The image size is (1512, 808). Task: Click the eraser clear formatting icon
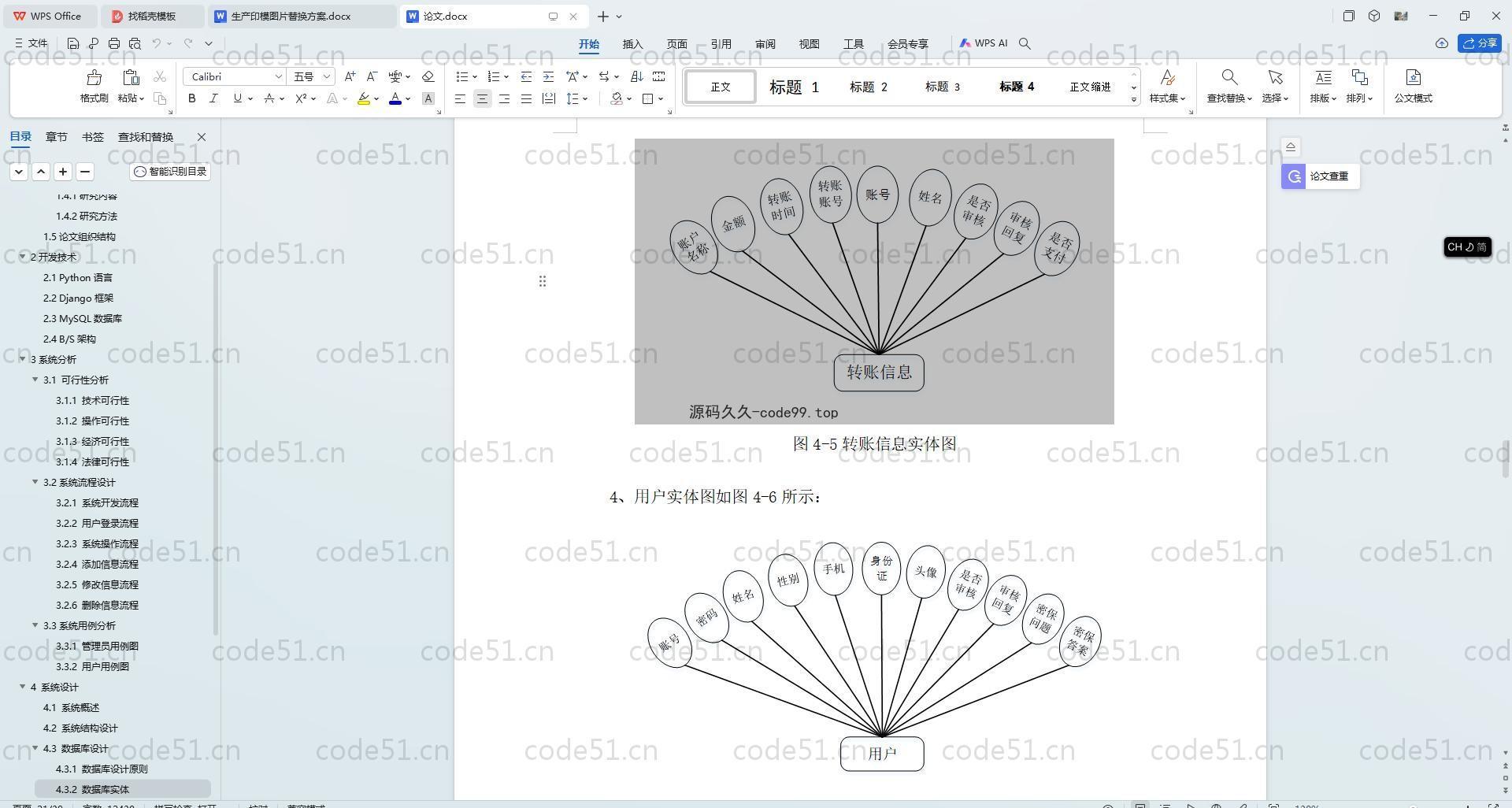coord(428,76)
